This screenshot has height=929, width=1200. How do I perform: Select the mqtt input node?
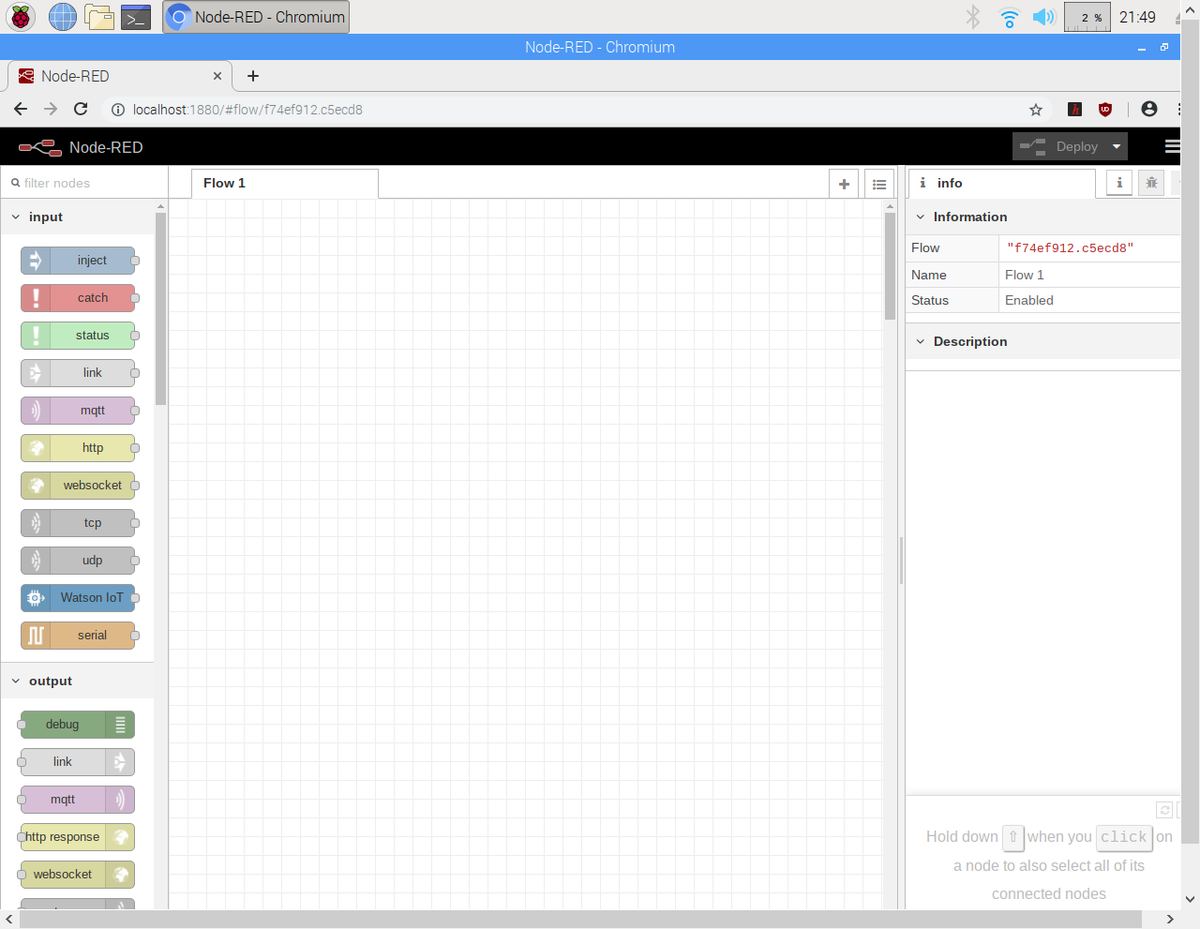(77, 410)
